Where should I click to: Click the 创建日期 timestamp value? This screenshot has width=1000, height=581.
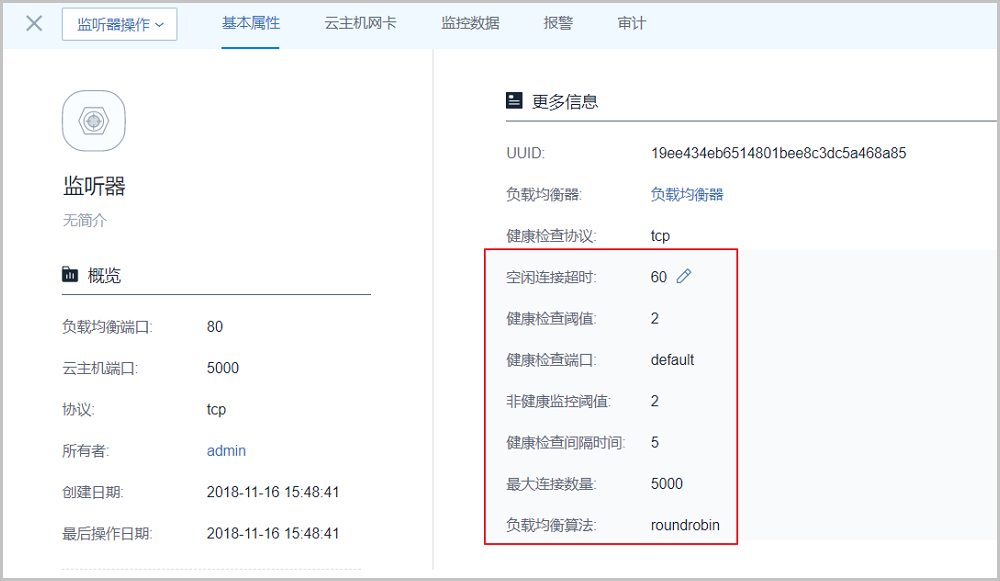(273, 492)
